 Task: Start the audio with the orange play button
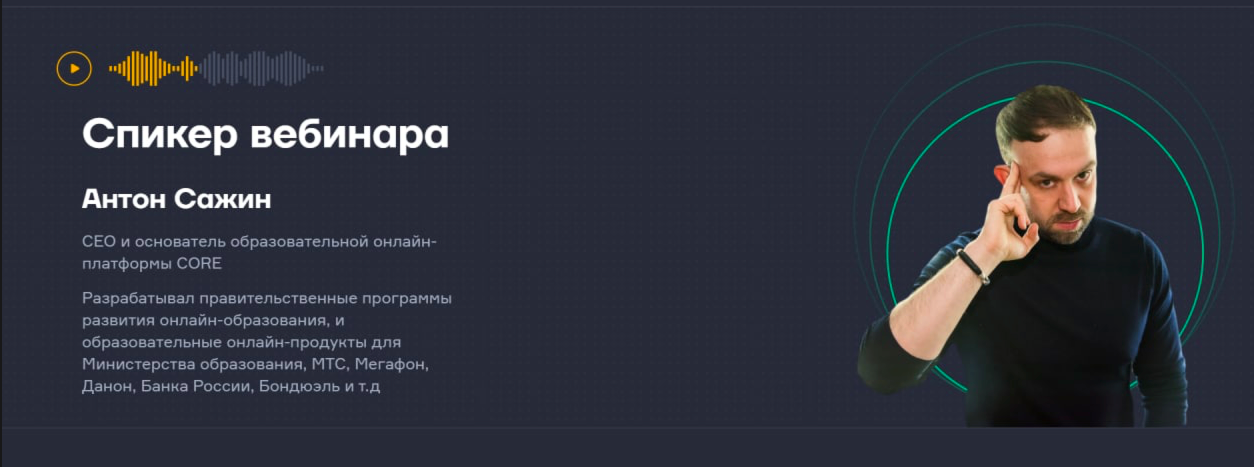click(74, 68)
